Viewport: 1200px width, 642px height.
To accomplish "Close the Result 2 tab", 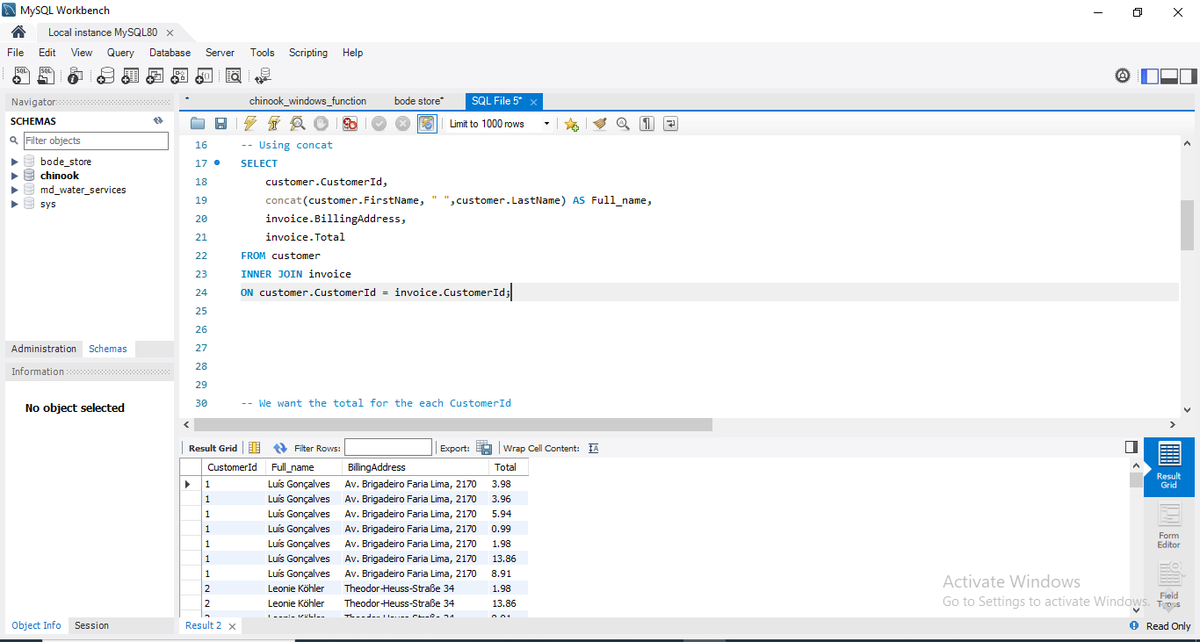I will [232, 626].
